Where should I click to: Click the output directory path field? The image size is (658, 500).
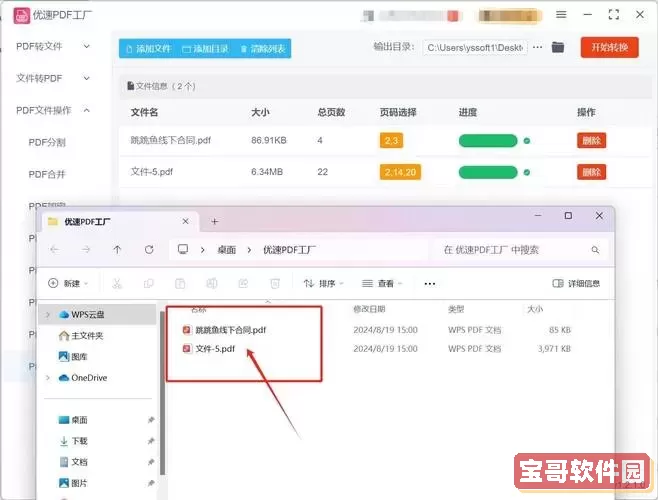click(x=475, y=48)
